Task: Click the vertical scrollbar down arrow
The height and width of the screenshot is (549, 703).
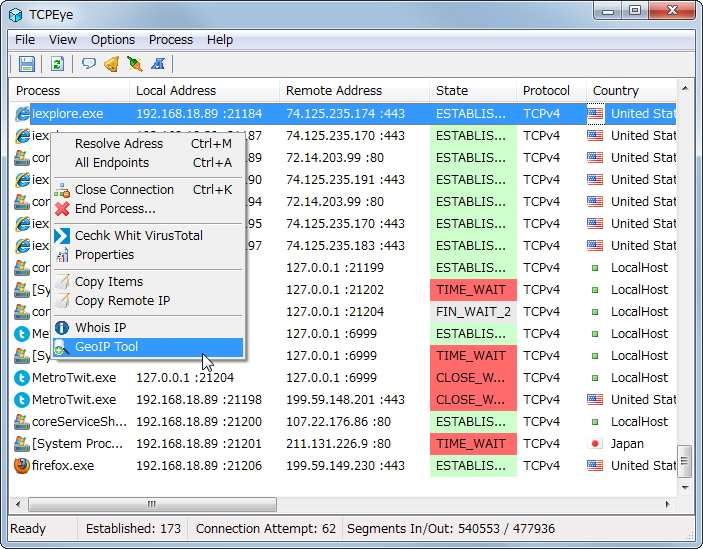Action: click(685, 488)
